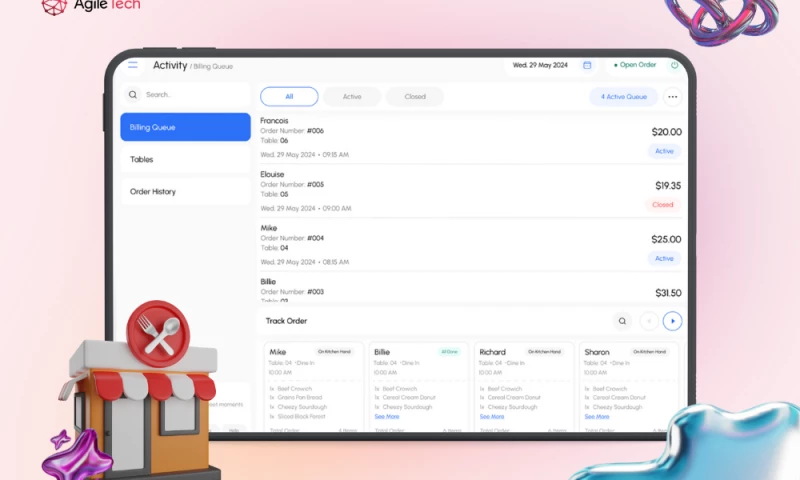The image size is (800, 480).
Task: Click the calendar icon beside the date
Action: tap(587, 65)
